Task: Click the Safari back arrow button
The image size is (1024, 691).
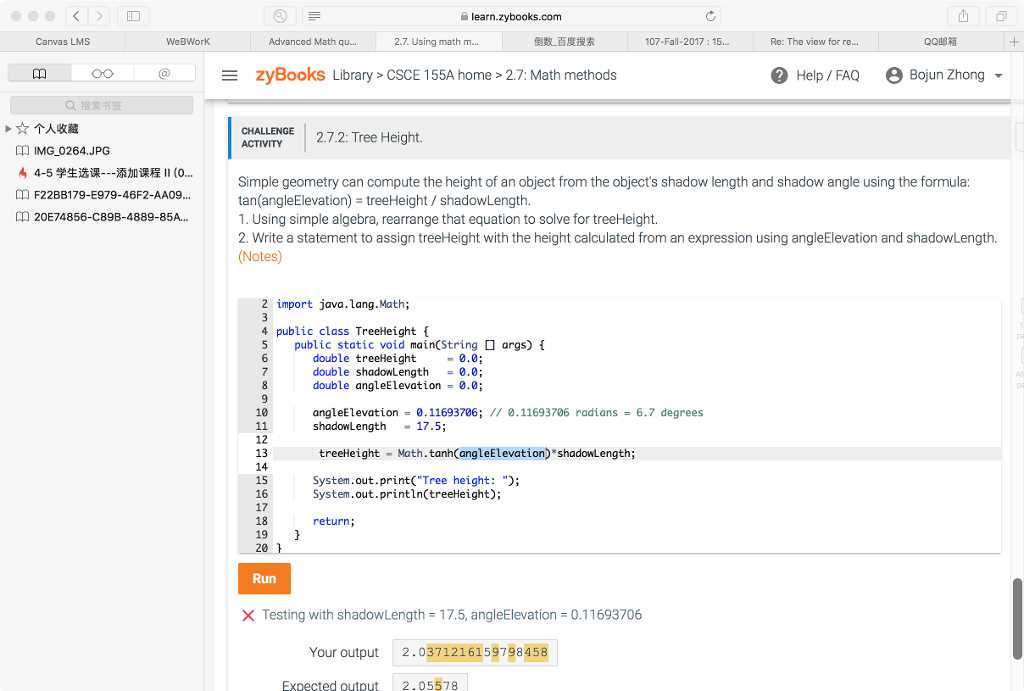Action: (x=78, y=16)
